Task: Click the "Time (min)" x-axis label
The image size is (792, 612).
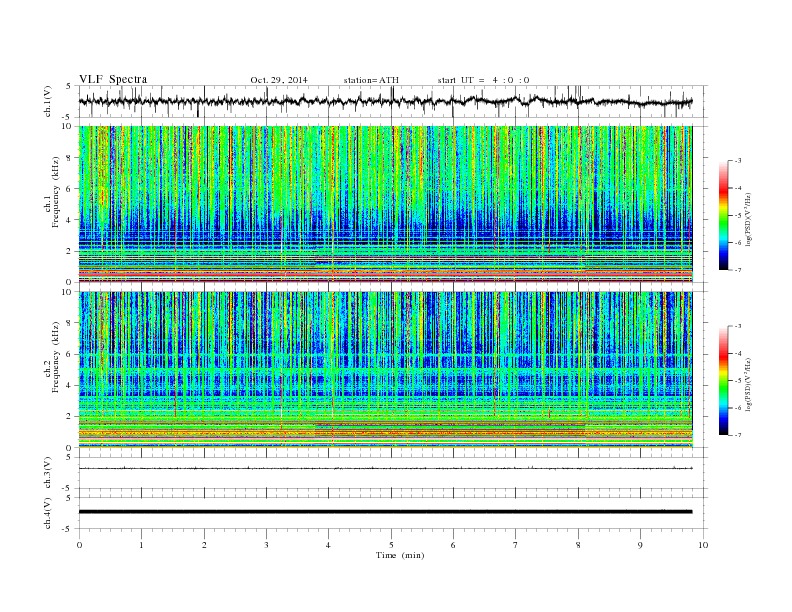Action: pyautogui.click(x=400, y=555)
